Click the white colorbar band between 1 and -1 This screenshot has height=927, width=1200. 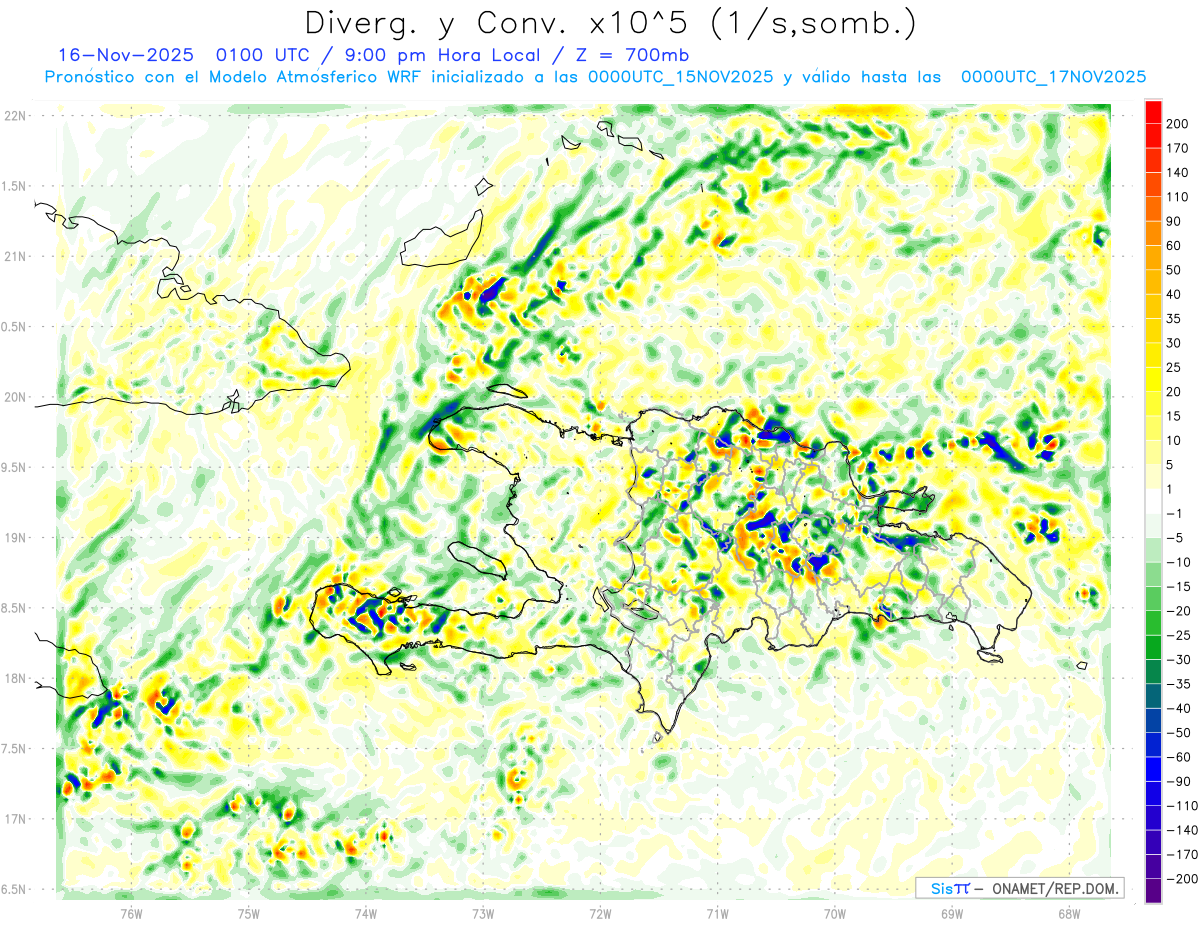tap(1153, 501)
